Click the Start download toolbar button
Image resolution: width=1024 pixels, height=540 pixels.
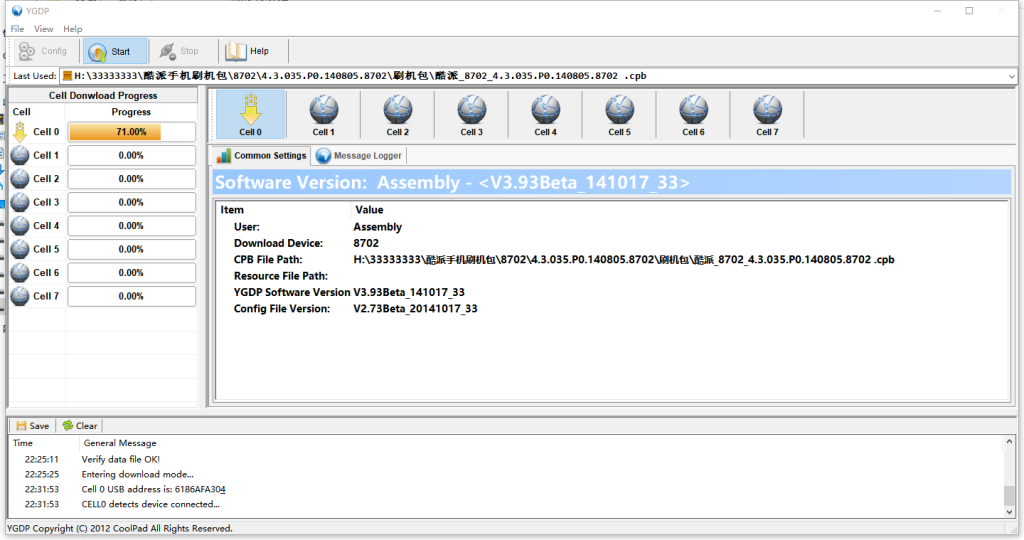[x=114, y=51]
